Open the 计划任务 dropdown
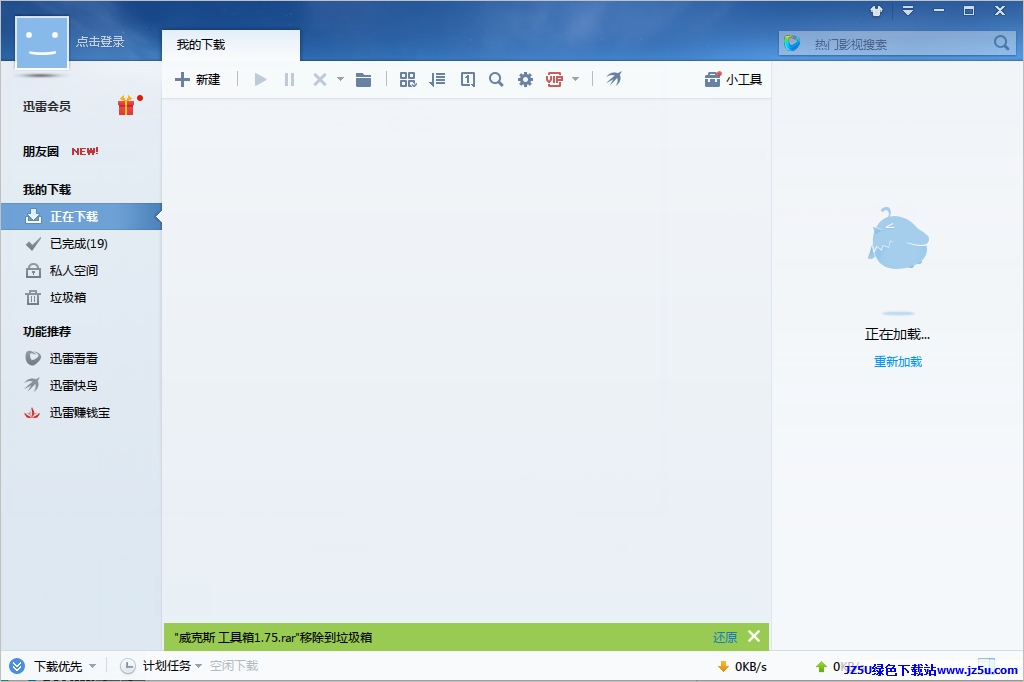The width and height of the screenshot is (1024, 682). pos(199,666)
